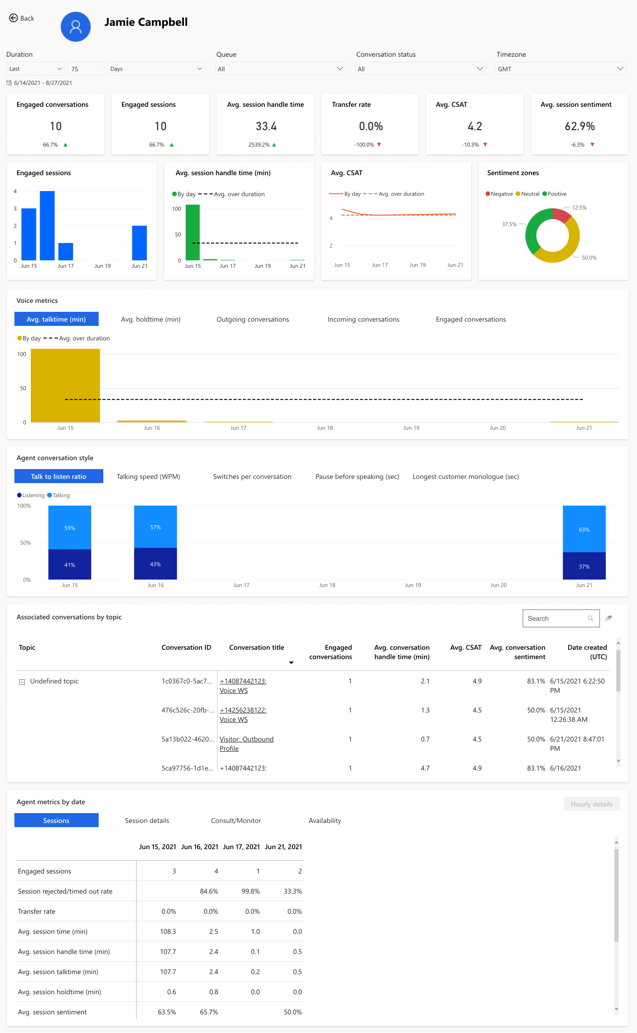Click the Positive sentiment legend swatch
Screen dimensions: 637x1033
(544, 194)
